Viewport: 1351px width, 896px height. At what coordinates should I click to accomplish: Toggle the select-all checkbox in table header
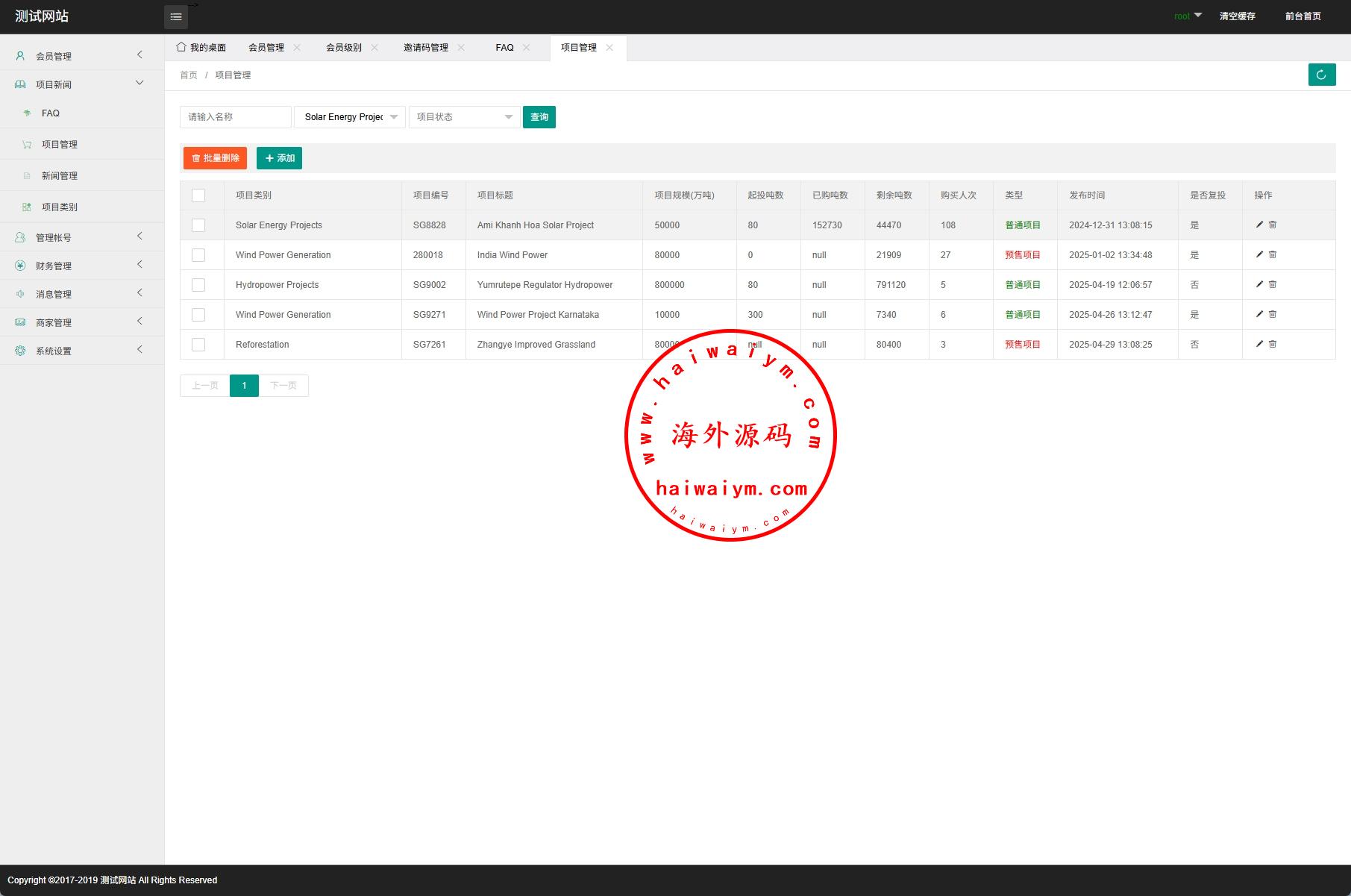[x=198, y=195]
